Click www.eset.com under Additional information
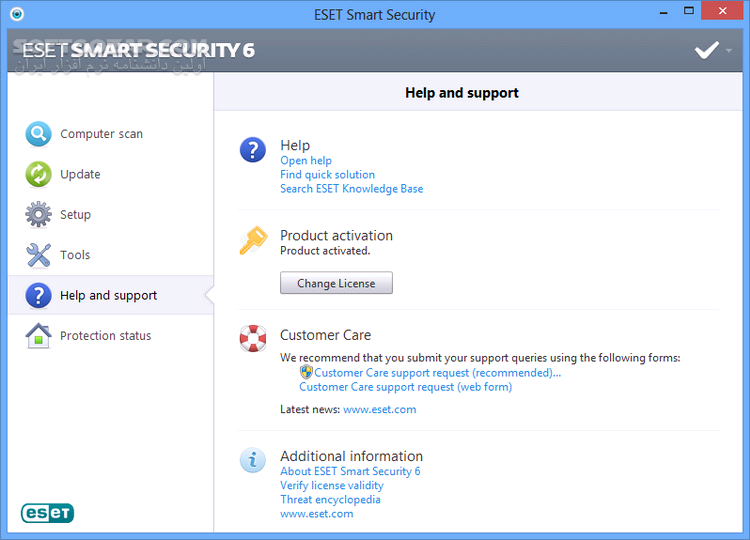 point(317,514)
